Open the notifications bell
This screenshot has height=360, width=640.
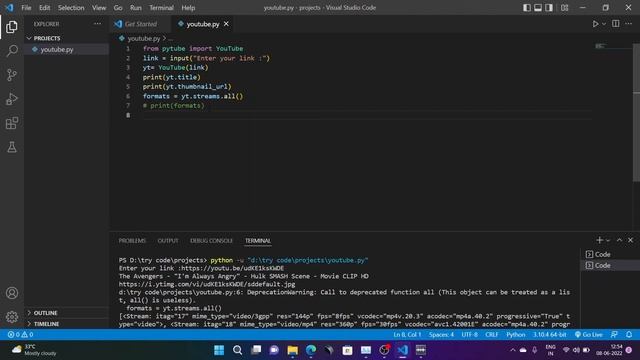629,334
